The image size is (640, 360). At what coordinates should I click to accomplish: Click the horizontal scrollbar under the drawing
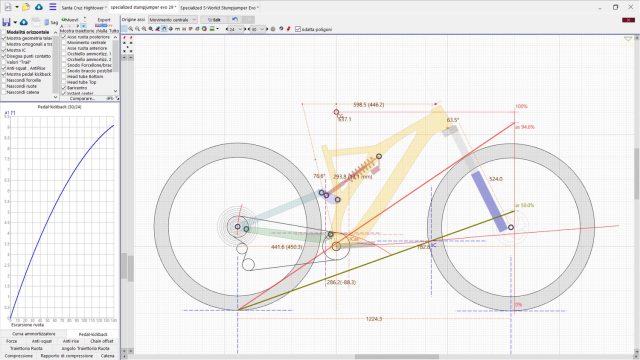pos(396,357)
